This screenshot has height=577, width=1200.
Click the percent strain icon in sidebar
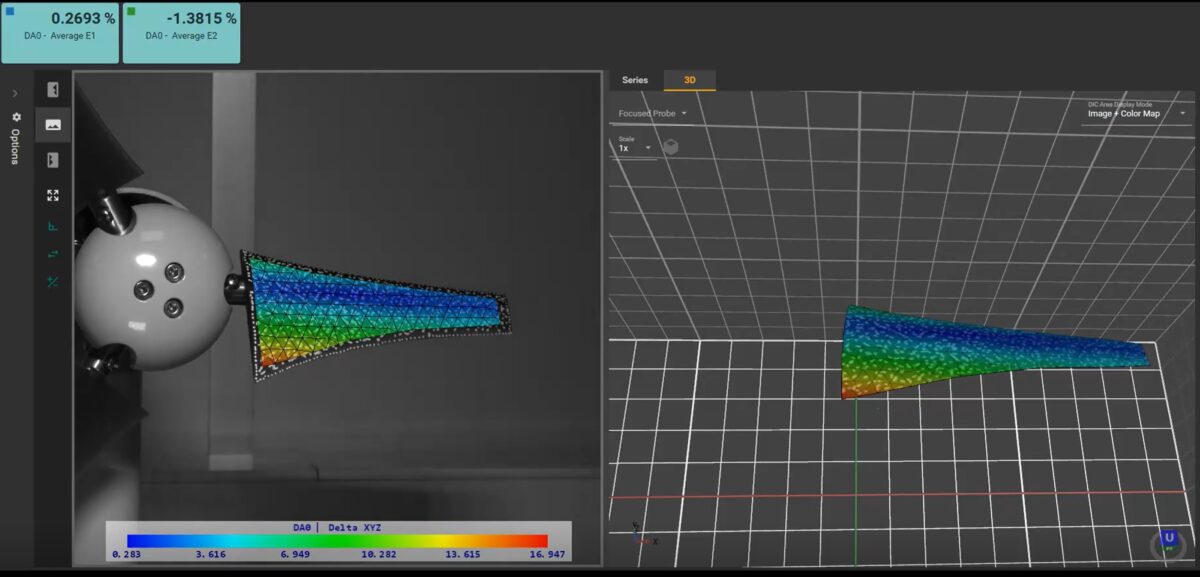pyautogui.click(x=53, y=282)
